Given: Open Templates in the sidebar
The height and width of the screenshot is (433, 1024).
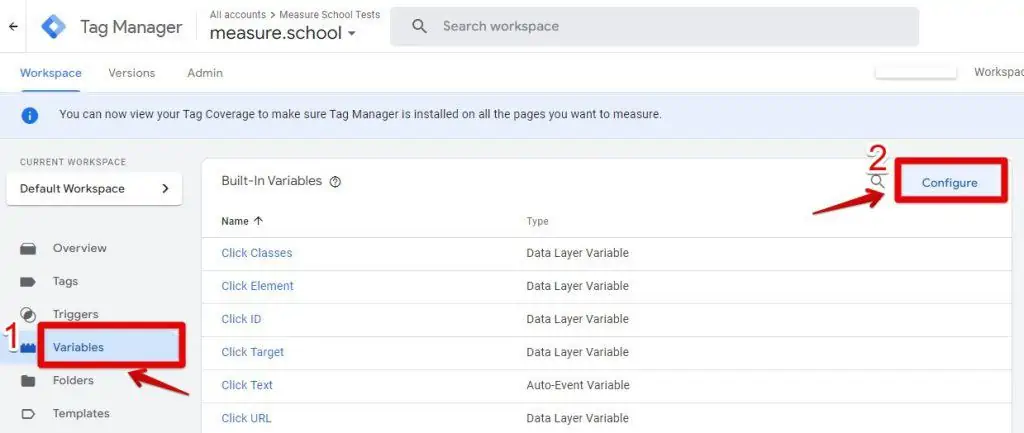Looking at the screenshot, I should pyautogui.click(x=81, y=413).
